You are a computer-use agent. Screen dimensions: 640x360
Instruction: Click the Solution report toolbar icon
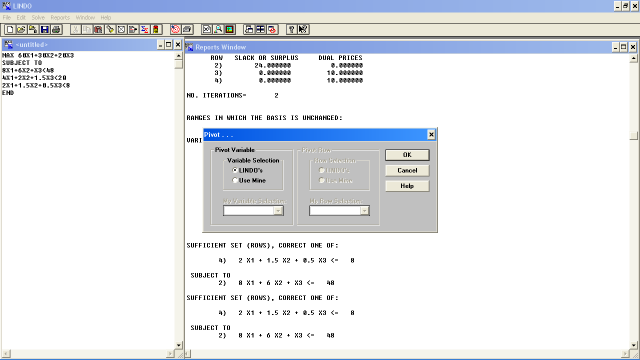(207, 29)
